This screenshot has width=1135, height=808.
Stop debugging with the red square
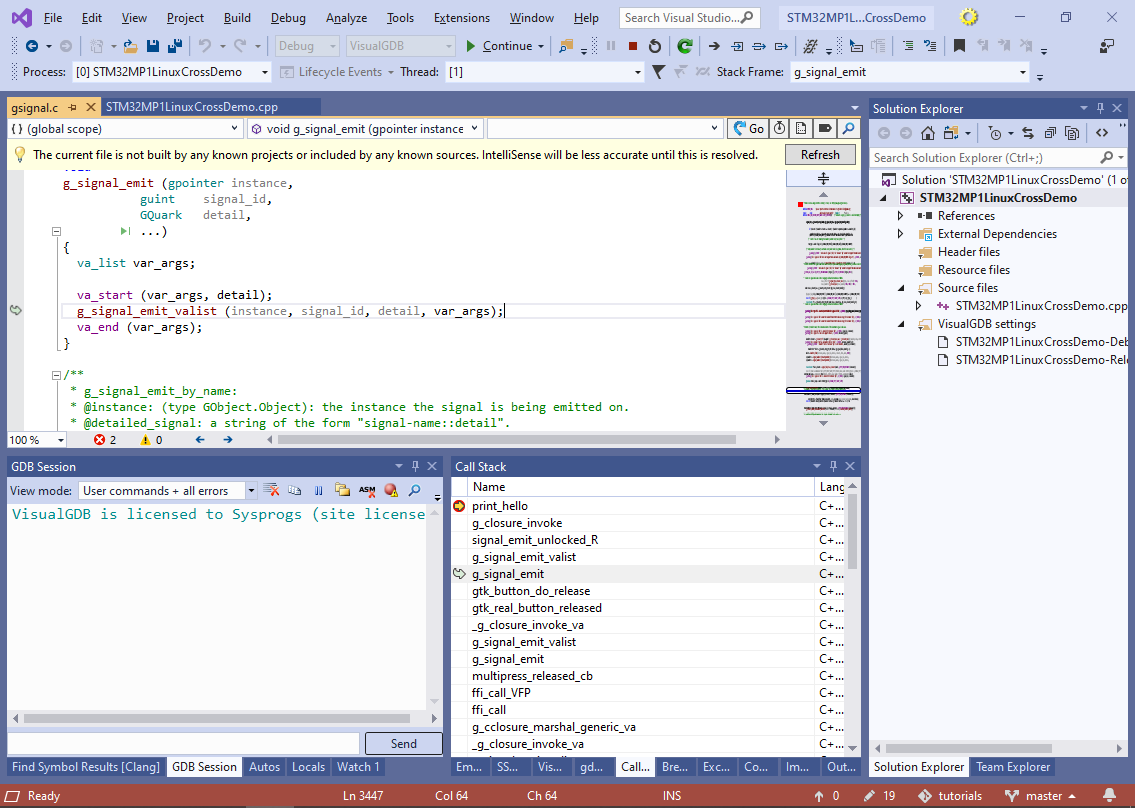point(633,46)
